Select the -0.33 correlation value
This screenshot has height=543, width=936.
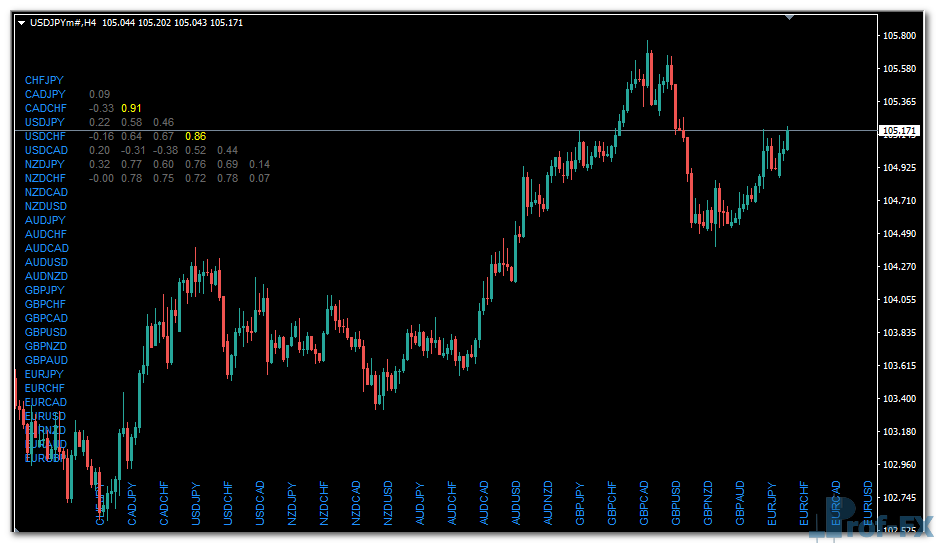100,108
